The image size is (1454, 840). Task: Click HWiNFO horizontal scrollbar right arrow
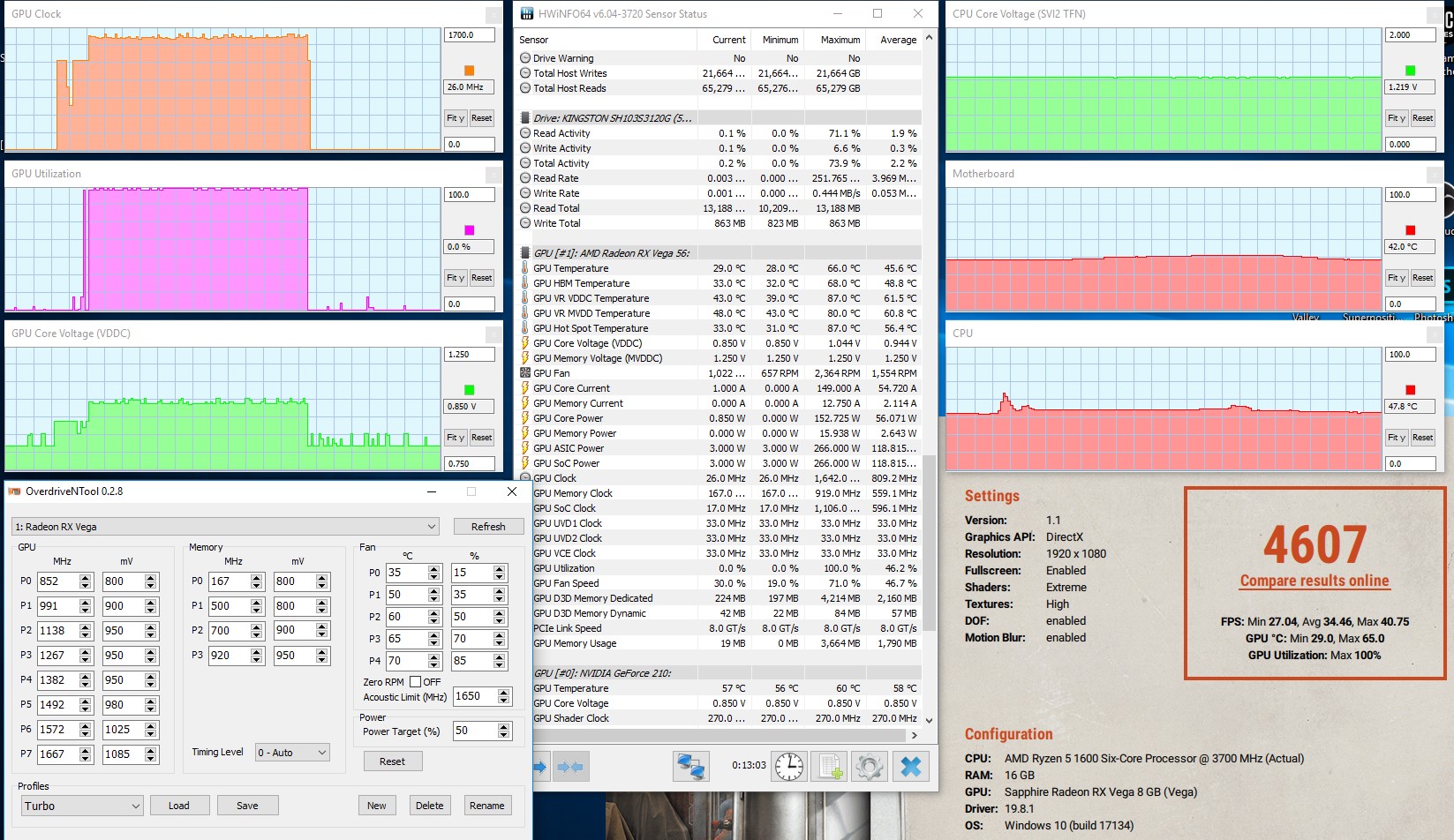tap(914, 735)
